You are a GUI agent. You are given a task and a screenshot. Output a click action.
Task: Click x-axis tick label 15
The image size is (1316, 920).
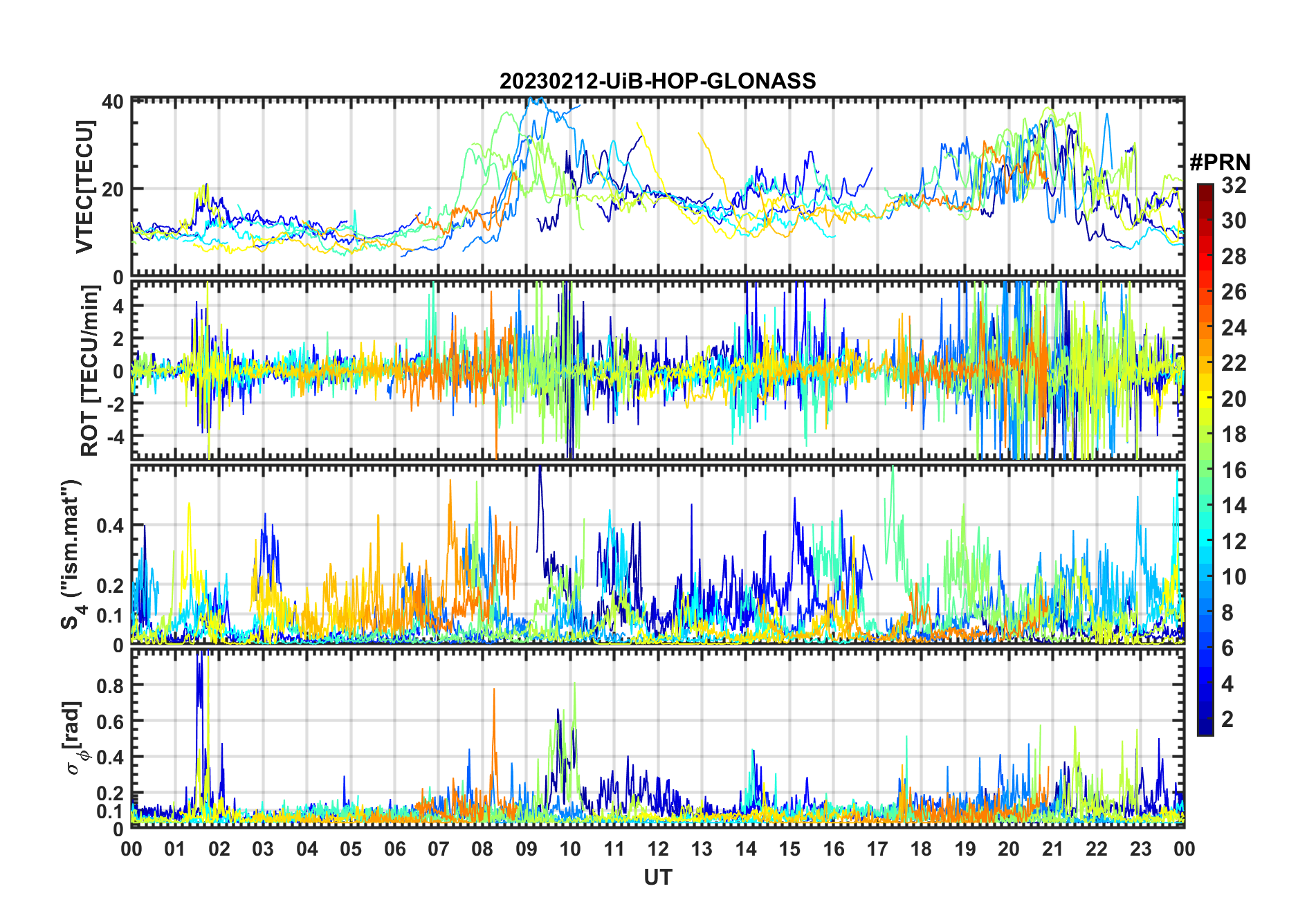coord(789,849)
